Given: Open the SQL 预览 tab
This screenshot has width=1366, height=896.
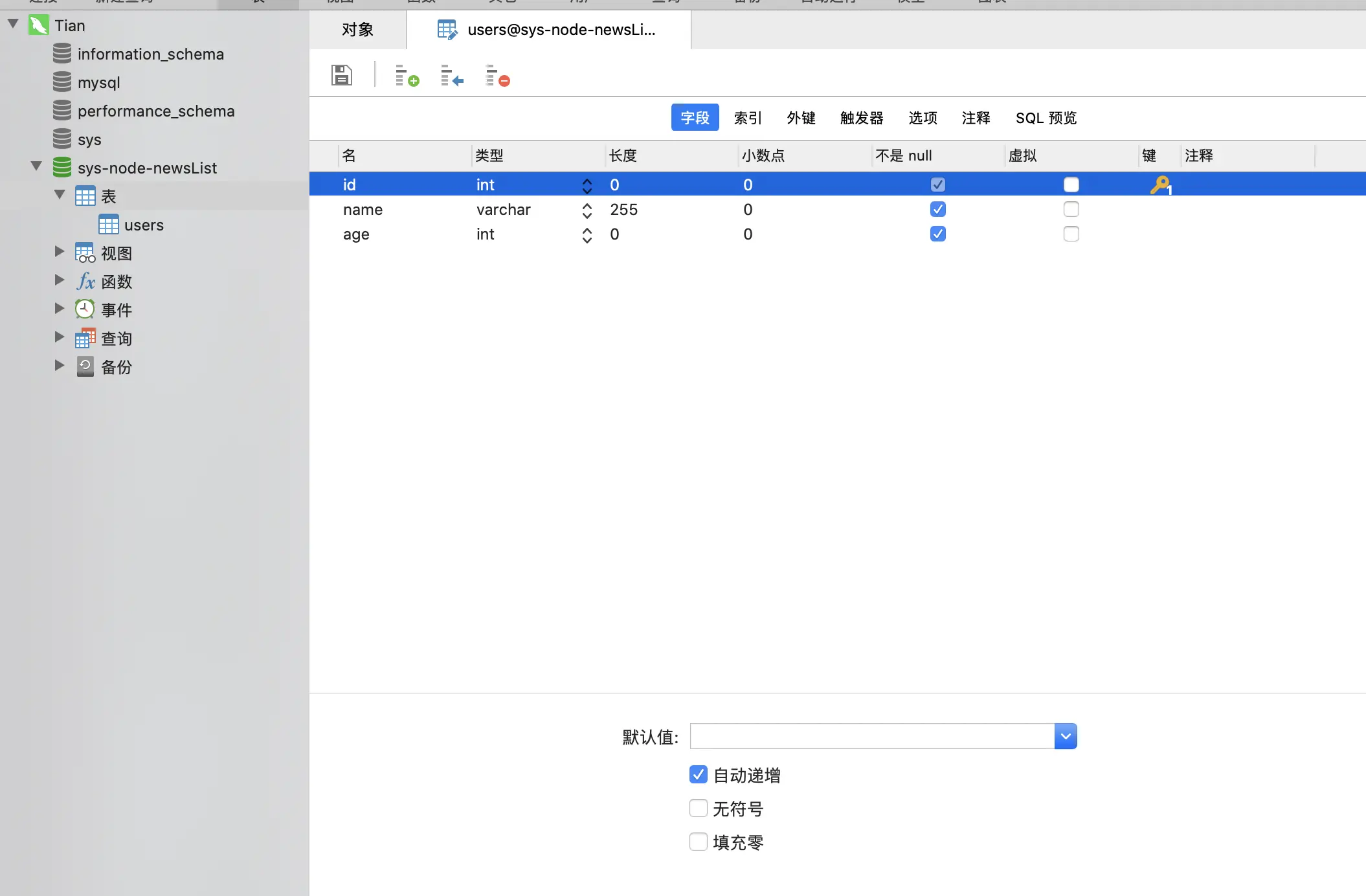Looking at the screenshot, I should 1046,118.
